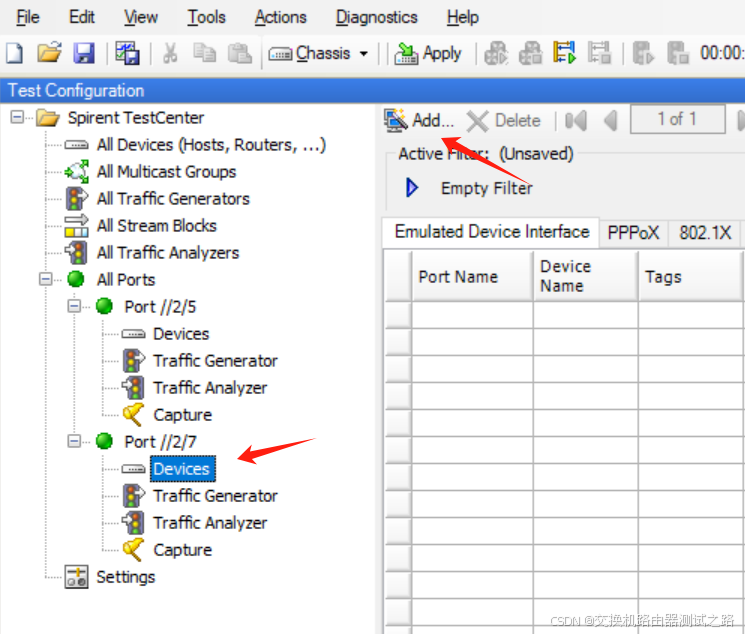The height and width of the screenshot is (634, 745).
Task: Click the All Traffic Generators traffic-light icon
Action: (76, 199)
